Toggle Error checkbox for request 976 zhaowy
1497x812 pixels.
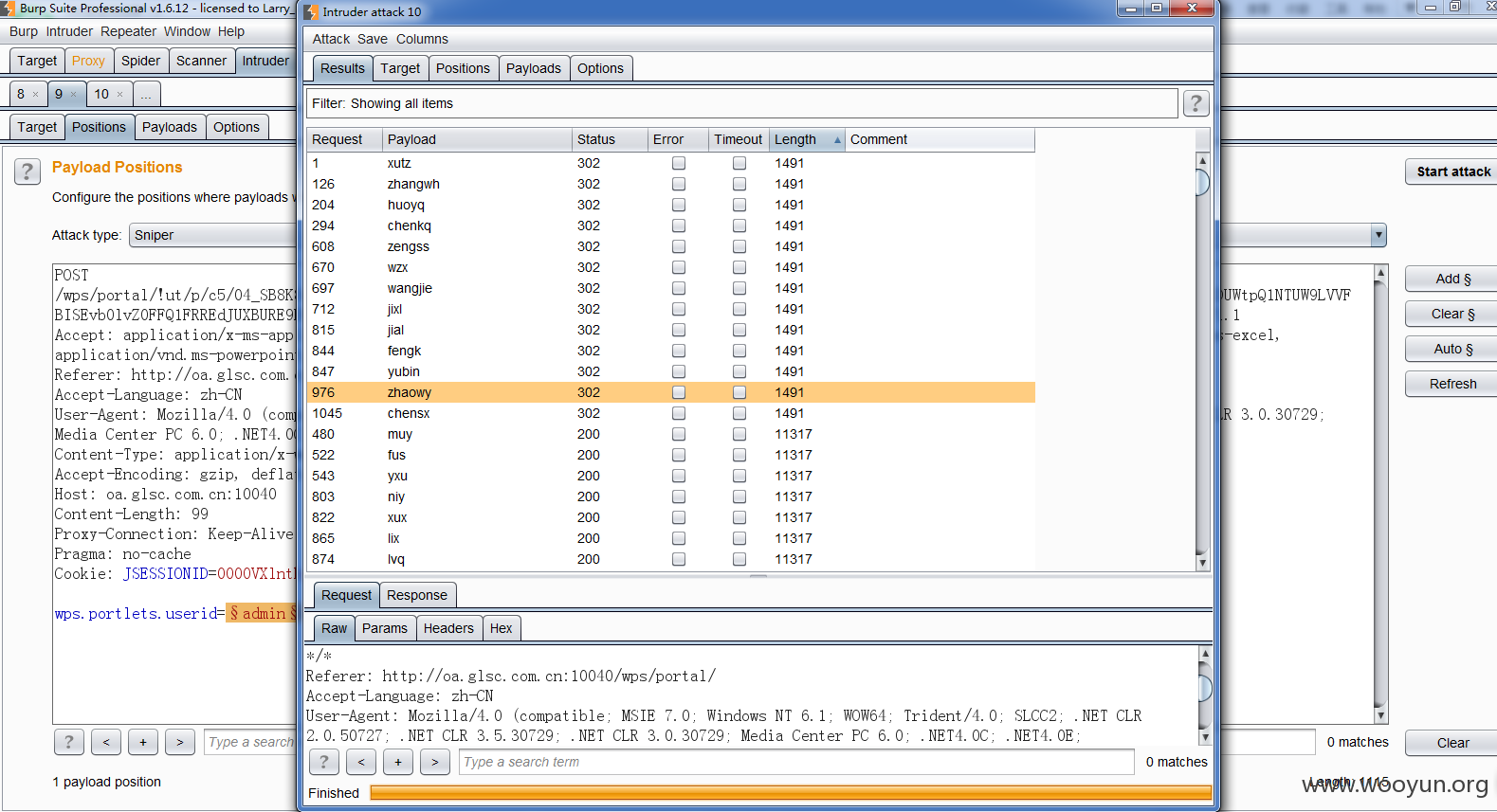pyautogui.click(x=679, y=392)
